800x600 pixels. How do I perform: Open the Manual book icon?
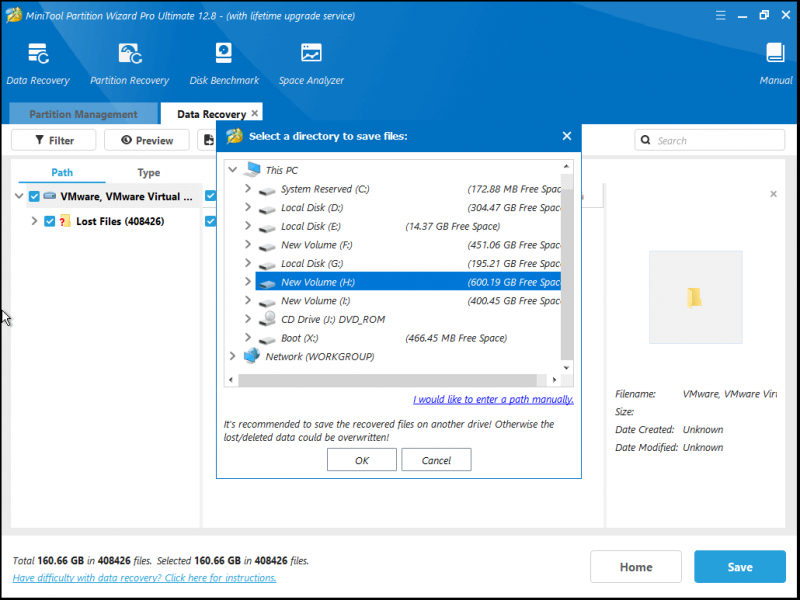[775, 54]
